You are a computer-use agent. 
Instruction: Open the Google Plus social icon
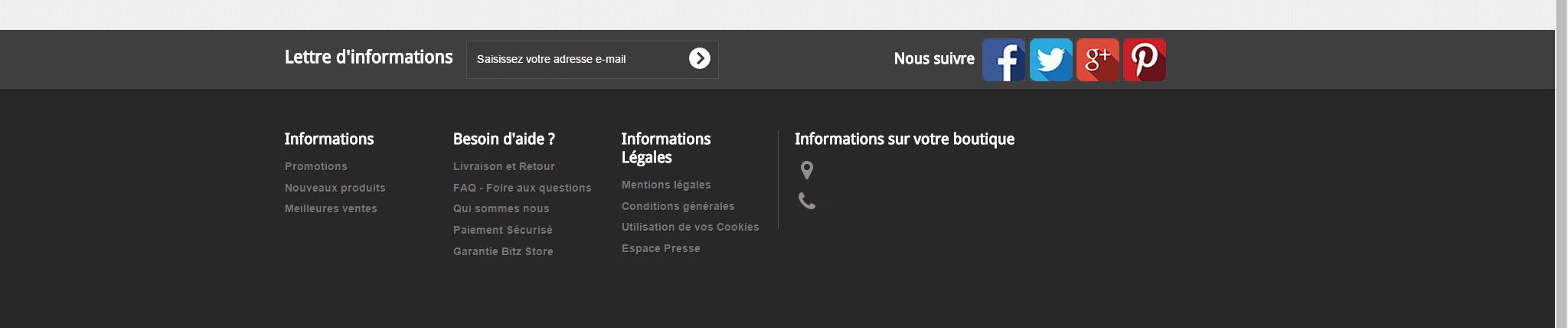[1097, 60]
